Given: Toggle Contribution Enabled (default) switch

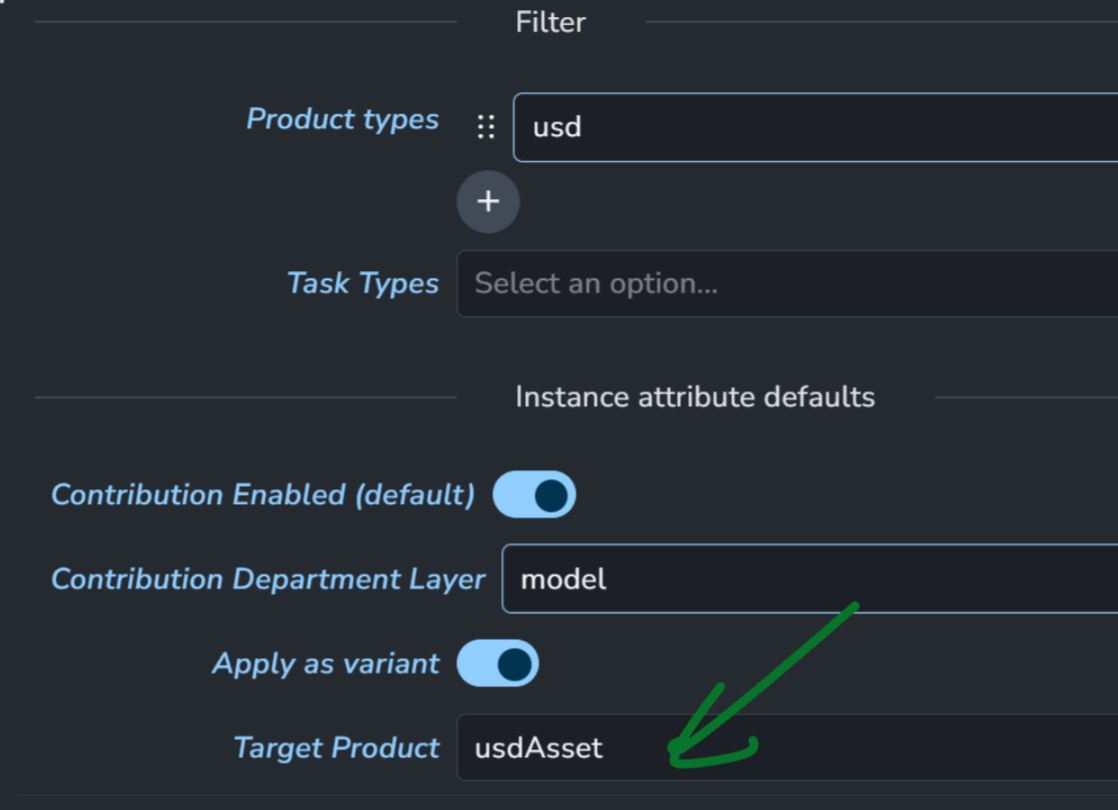Looking at the screenshot, I should click(x=534, y=494).
